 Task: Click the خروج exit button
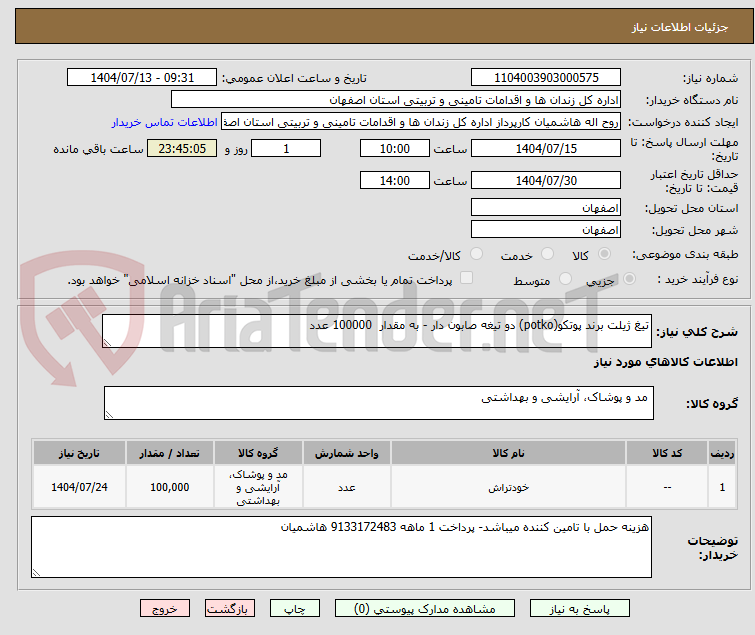click(x=165, y=609)
